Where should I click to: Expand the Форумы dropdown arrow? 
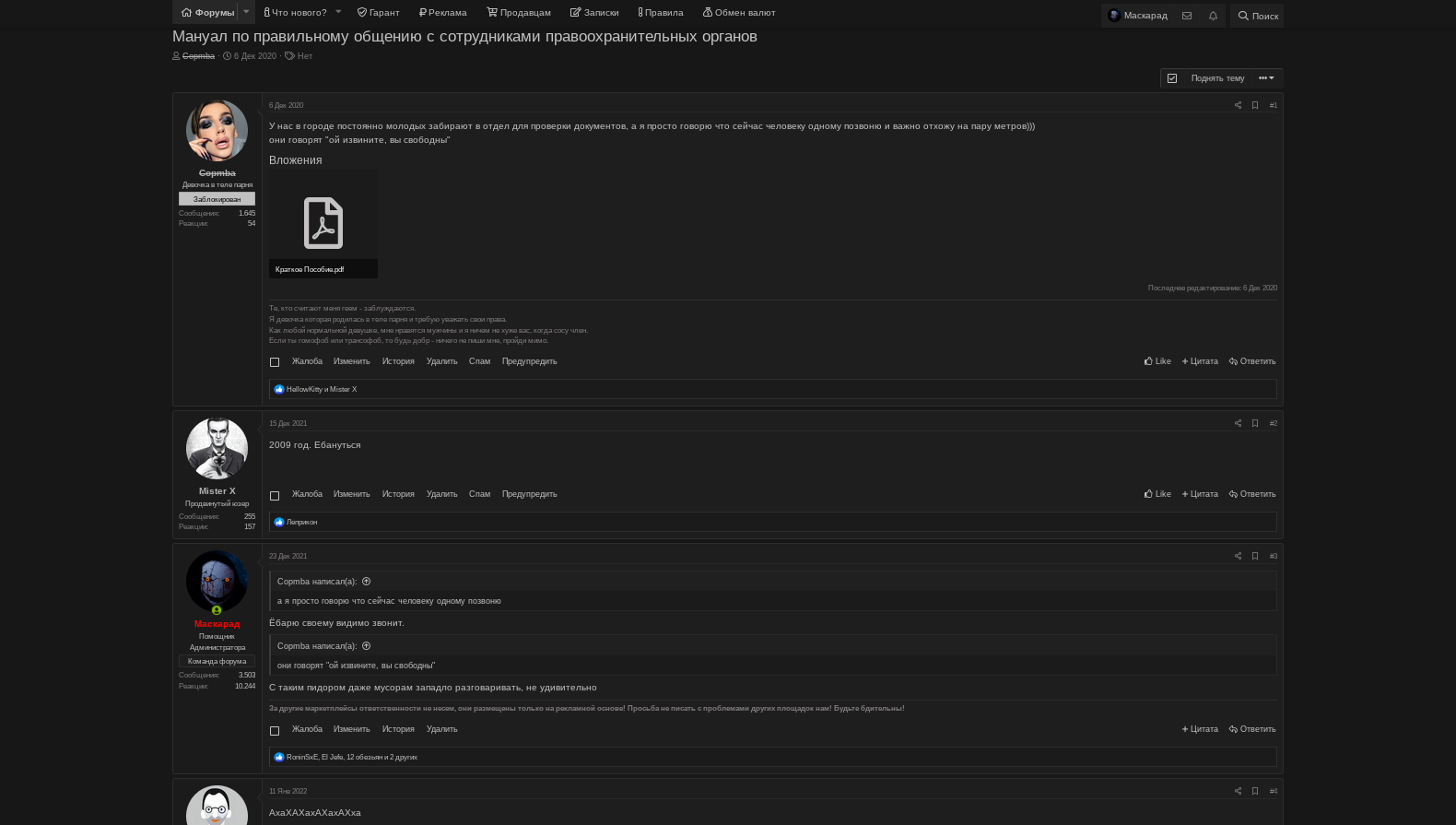click(x=246, y=12)
